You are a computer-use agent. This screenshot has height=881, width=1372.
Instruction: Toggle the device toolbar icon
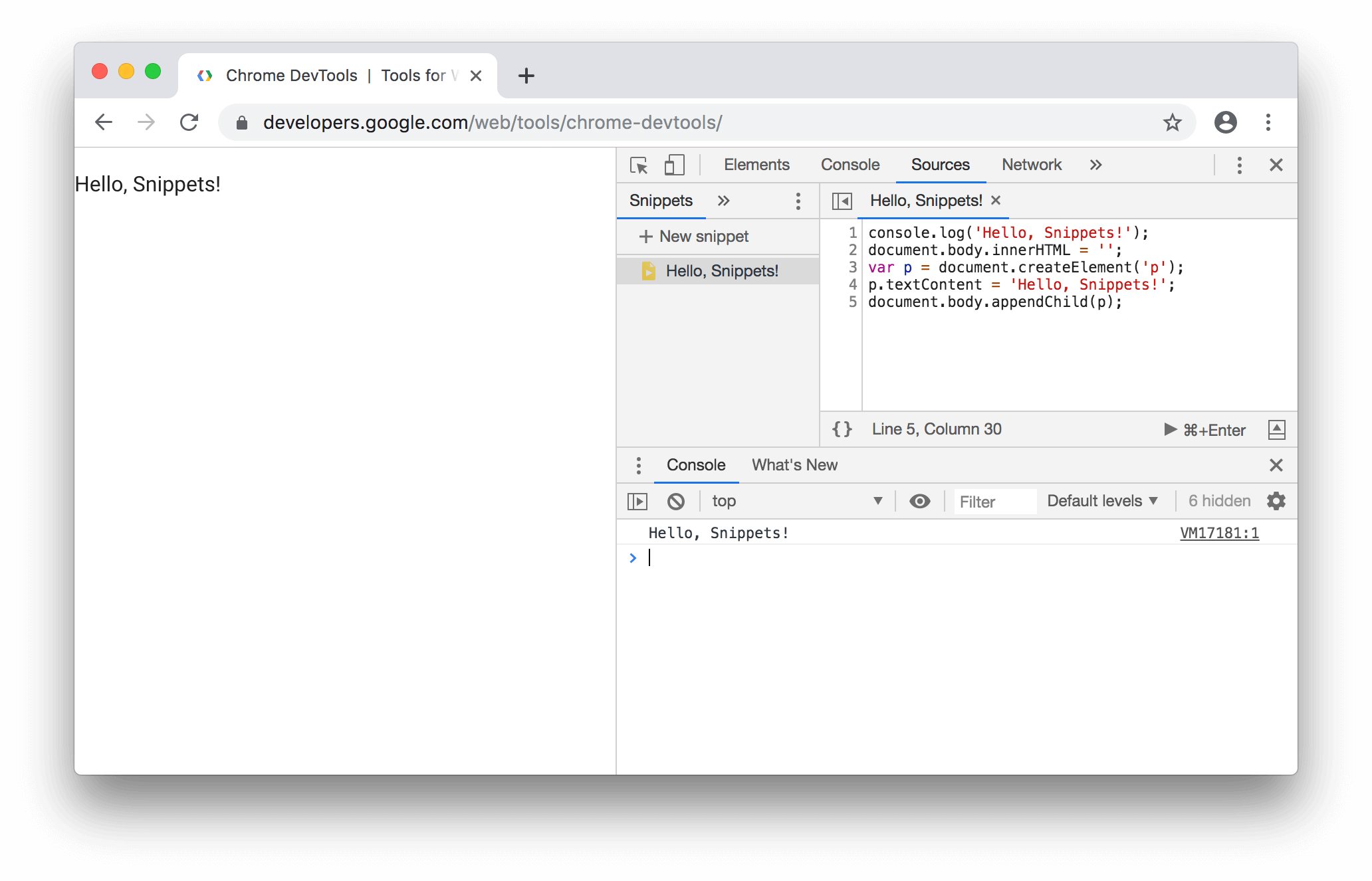[x=674, y=165]
